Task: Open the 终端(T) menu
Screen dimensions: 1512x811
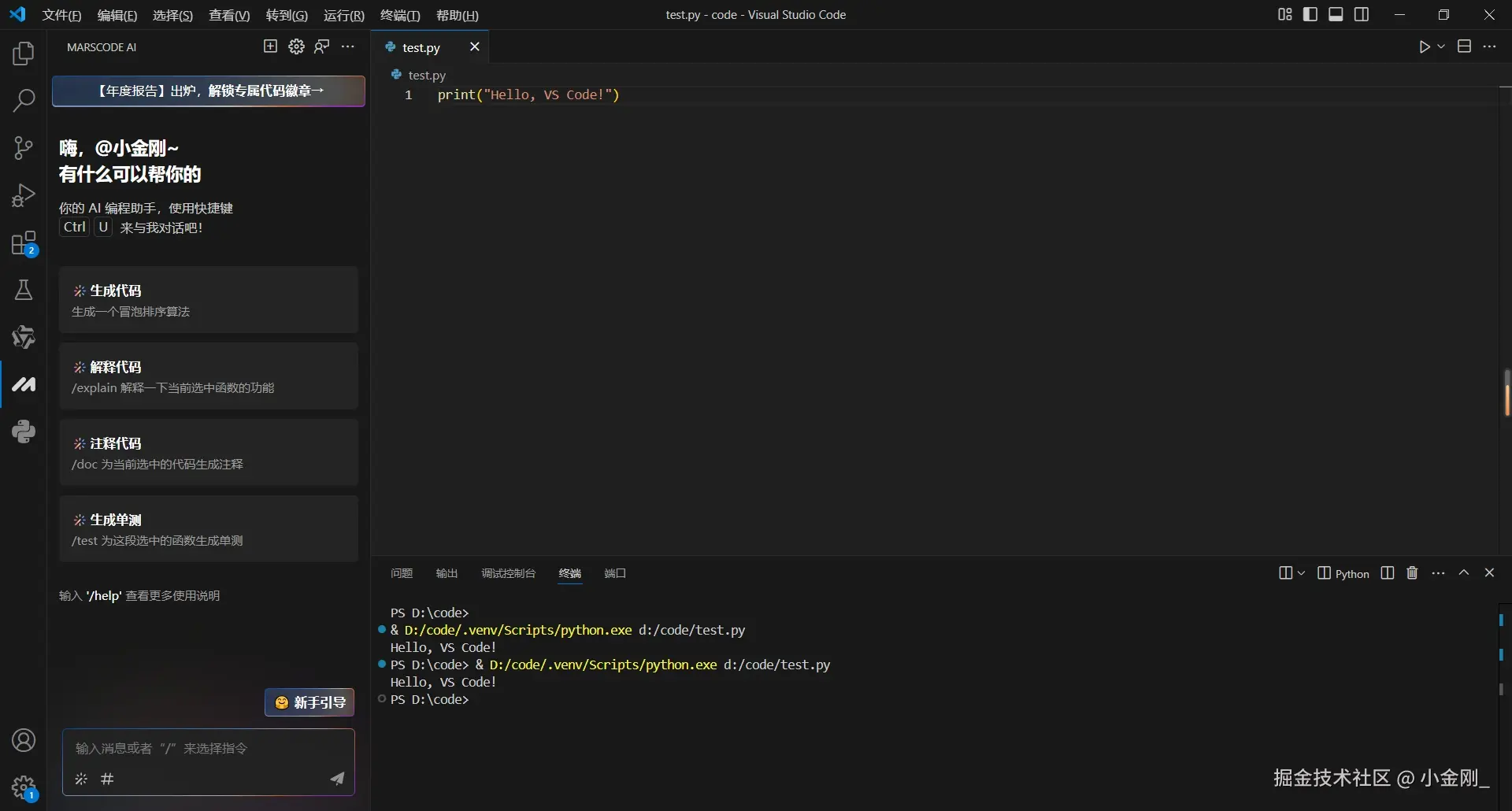Action: (x=400, y=15)
